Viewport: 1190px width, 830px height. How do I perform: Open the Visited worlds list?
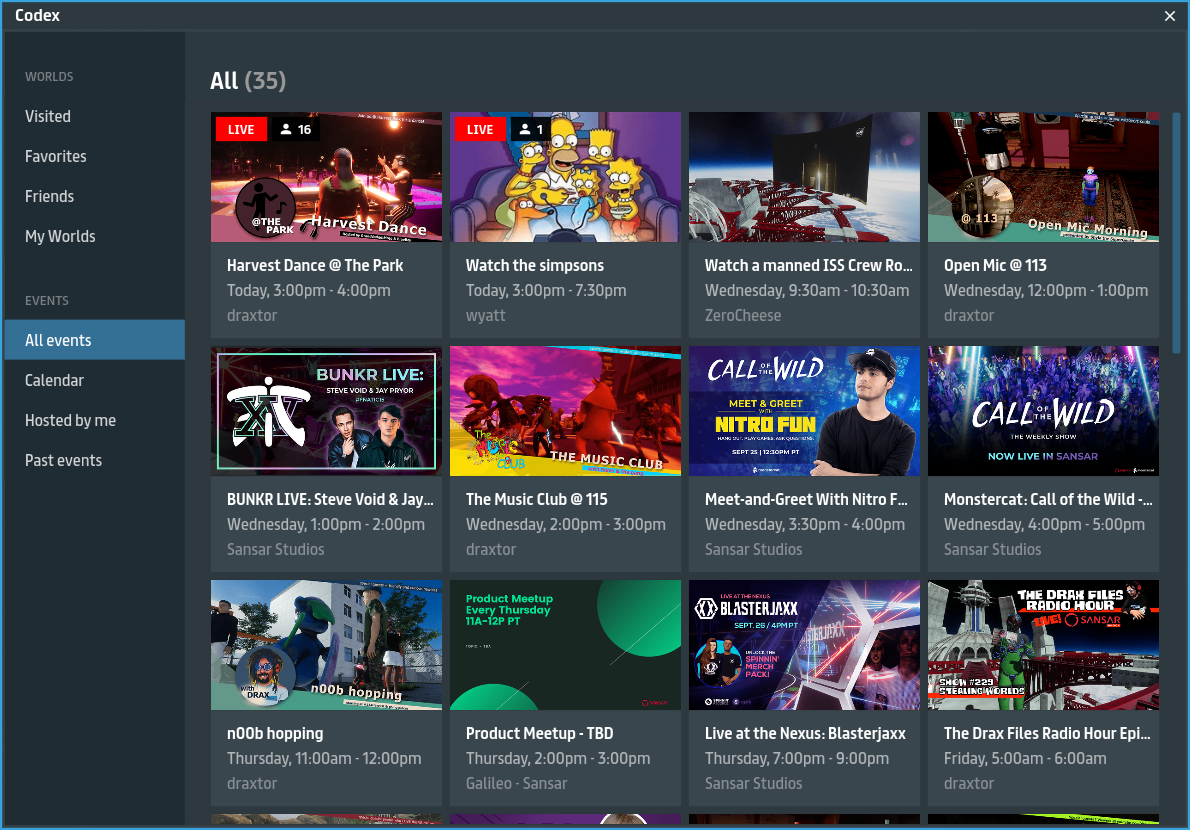click(x=48, y=116)
